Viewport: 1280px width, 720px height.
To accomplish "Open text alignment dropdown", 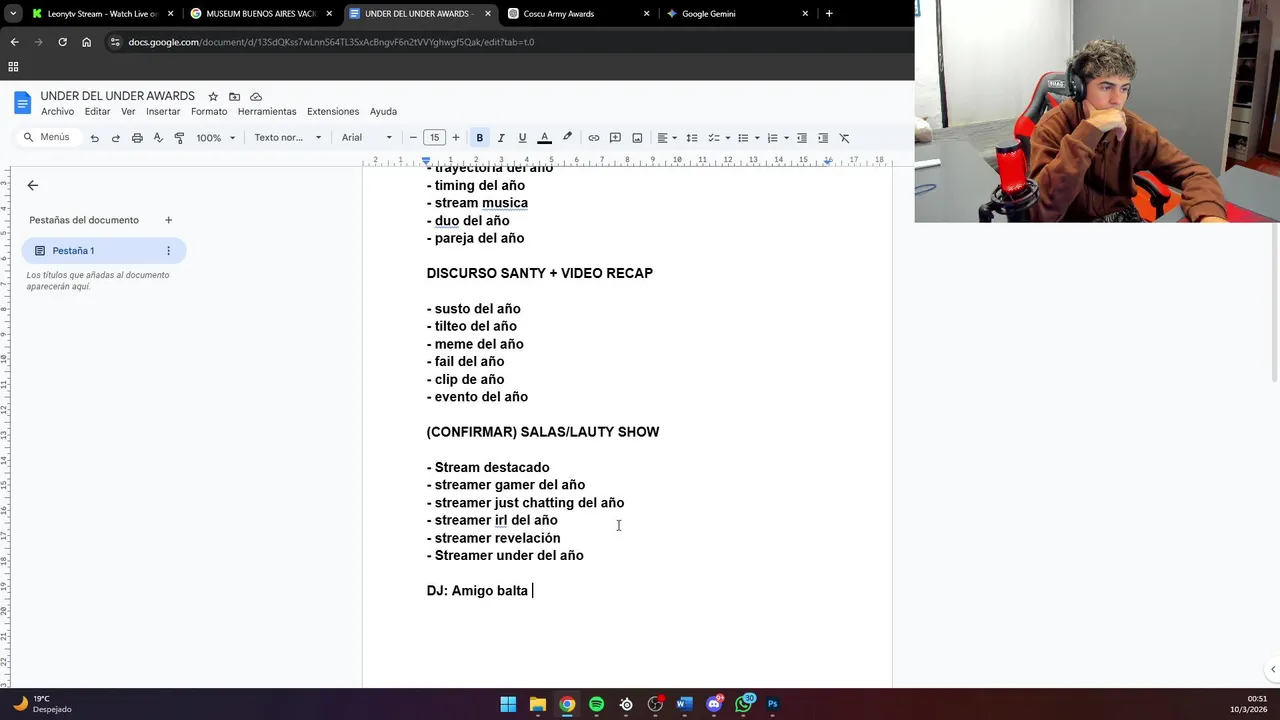I will coord(667,138).
